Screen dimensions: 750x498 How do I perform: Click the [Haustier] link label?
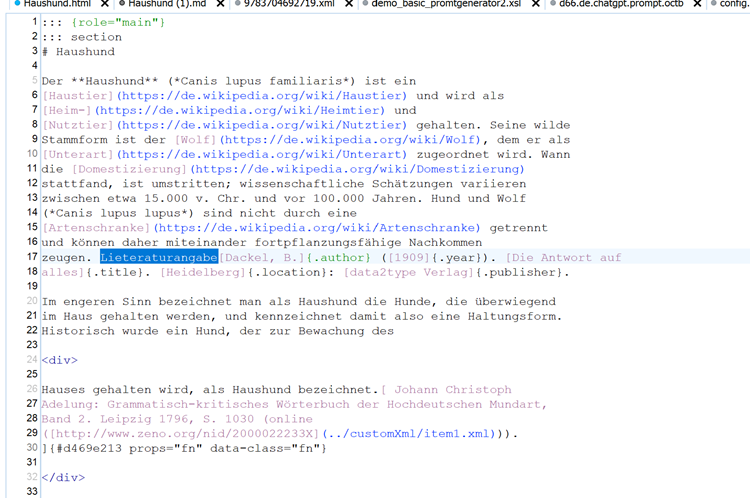point(78,96)
